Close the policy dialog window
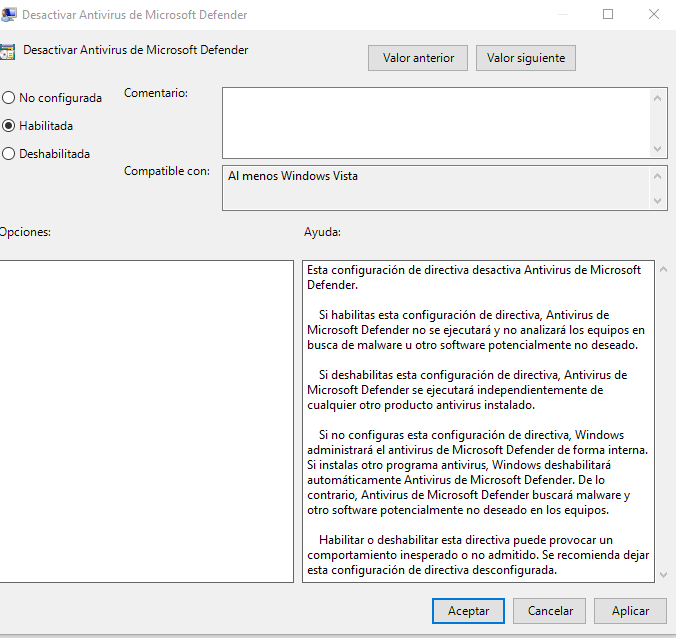Screen dimensions: 676x638 pos(654,15)
